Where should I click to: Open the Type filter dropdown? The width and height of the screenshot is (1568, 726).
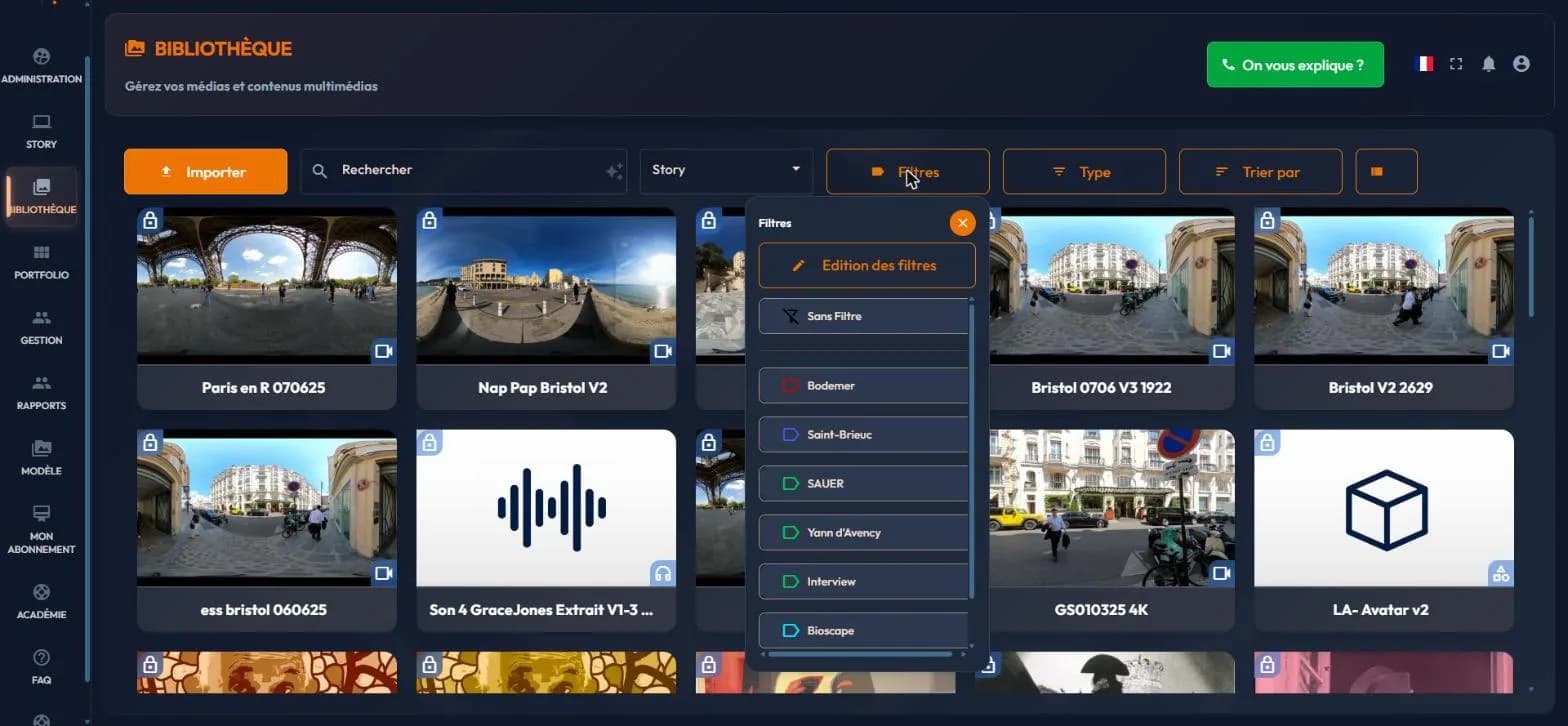click(1084, 171)
